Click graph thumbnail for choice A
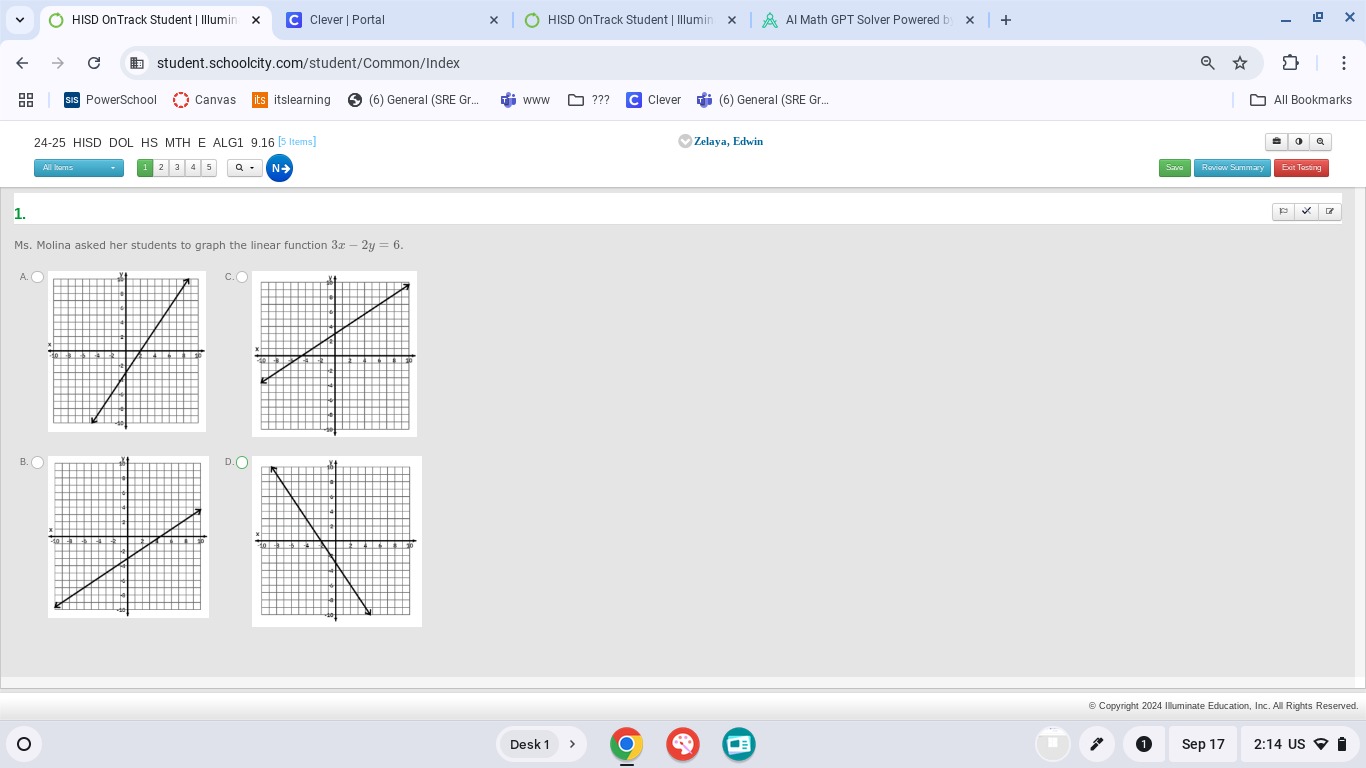The height and width of the screenshot is (768, 1366). (127, 351)
